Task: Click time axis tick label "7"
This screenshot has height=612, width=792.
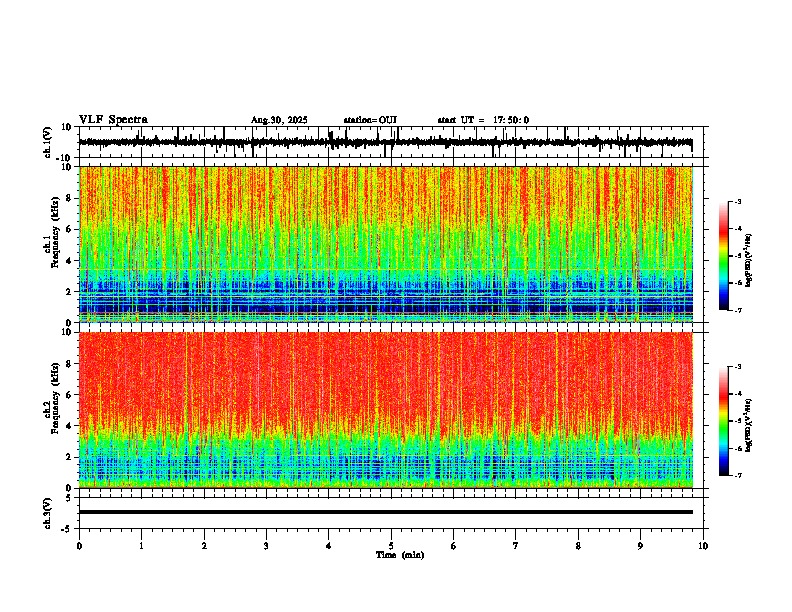Action: coord(516,546)
